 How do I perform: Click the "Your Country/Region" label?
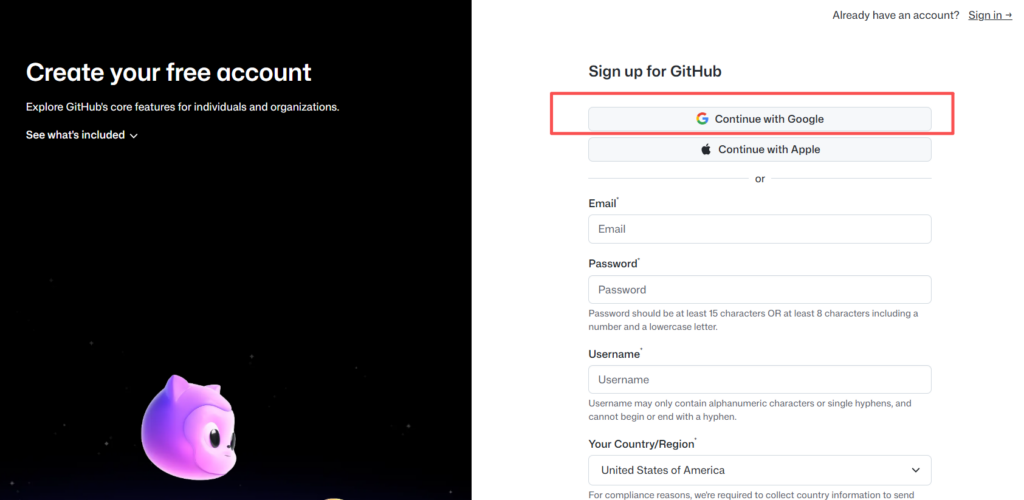[640, 444]
